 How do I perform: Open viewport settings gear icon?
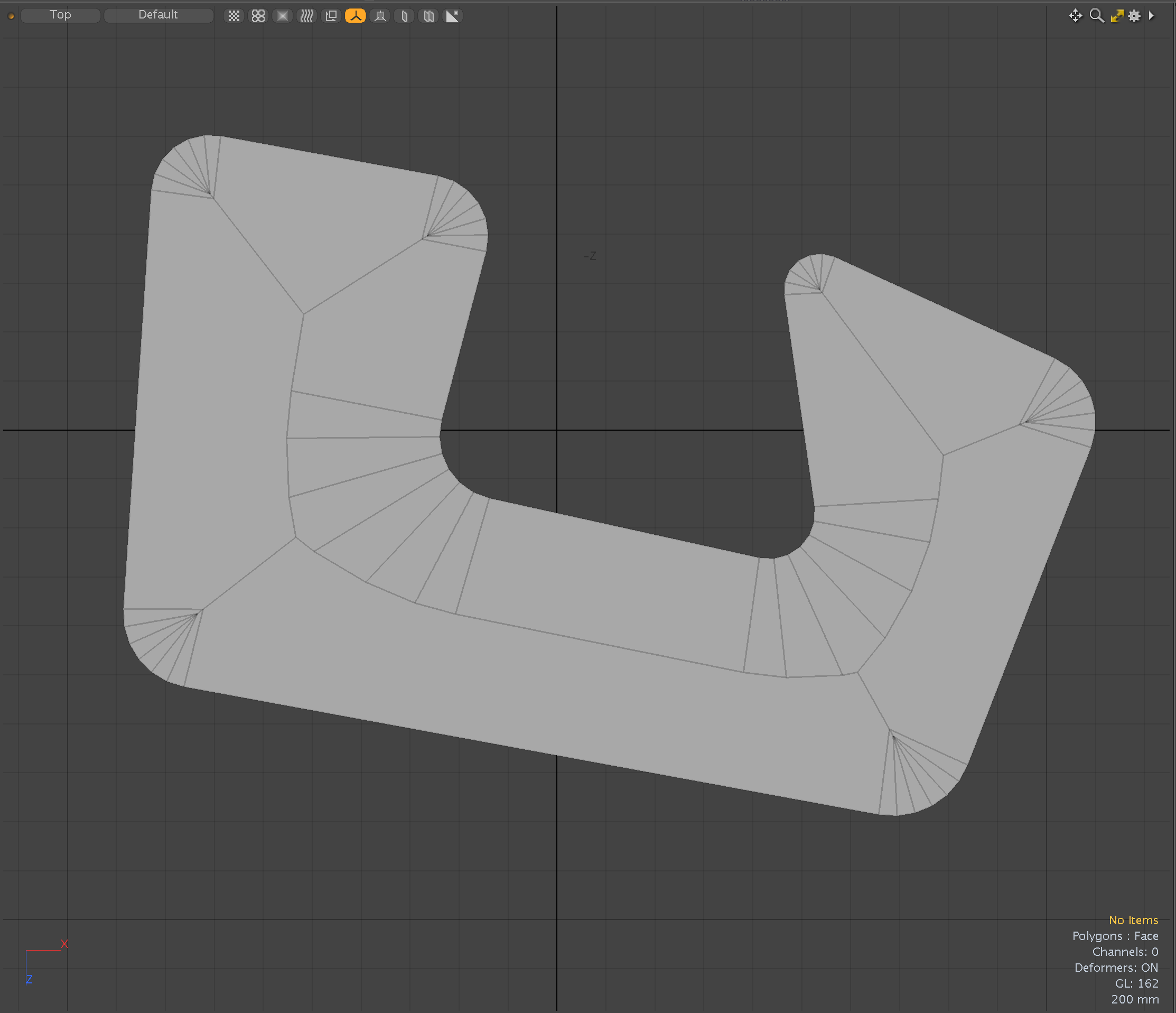click(1134, 16)
